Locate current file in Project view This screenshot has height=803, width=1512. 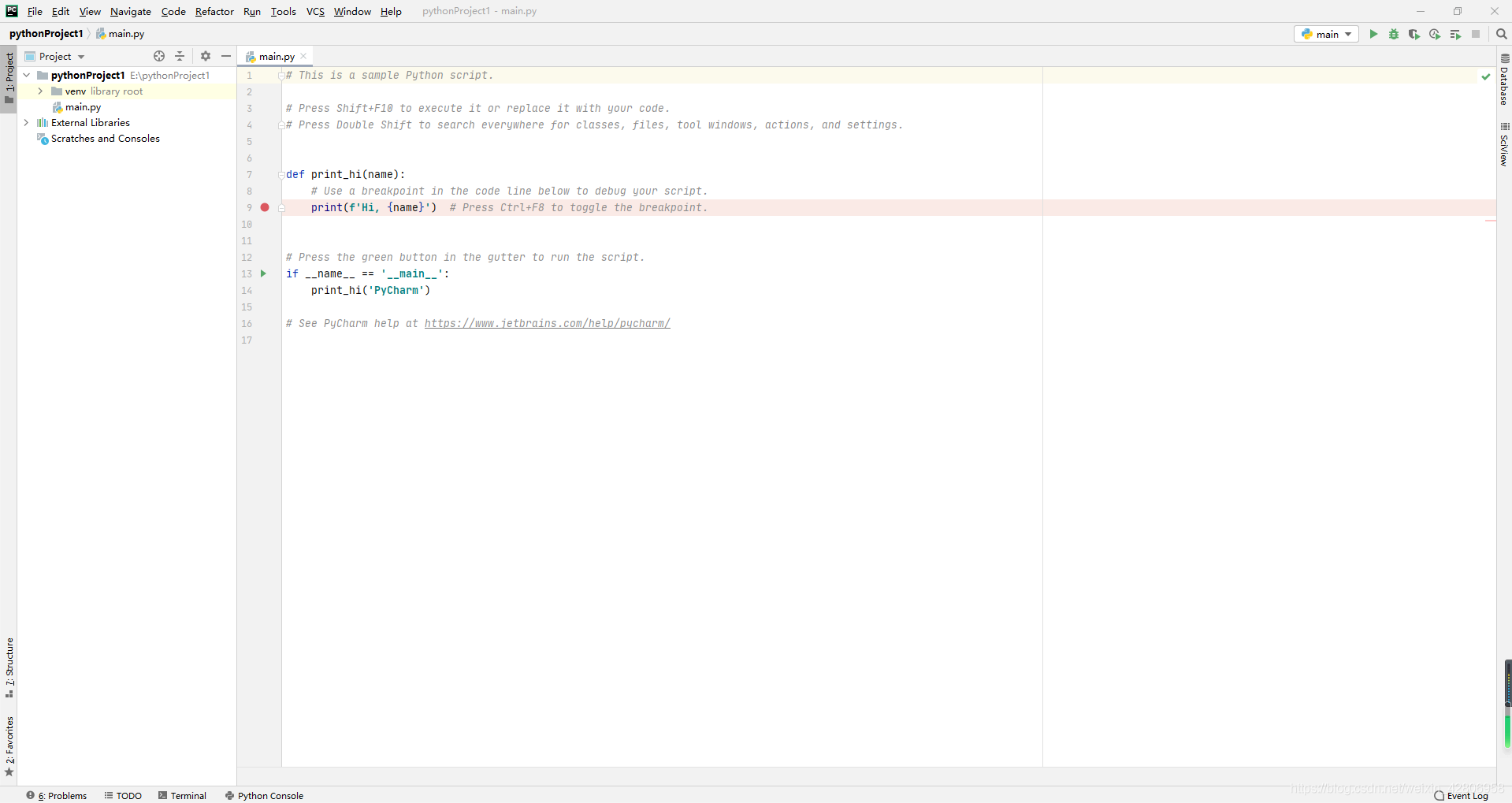159,56
